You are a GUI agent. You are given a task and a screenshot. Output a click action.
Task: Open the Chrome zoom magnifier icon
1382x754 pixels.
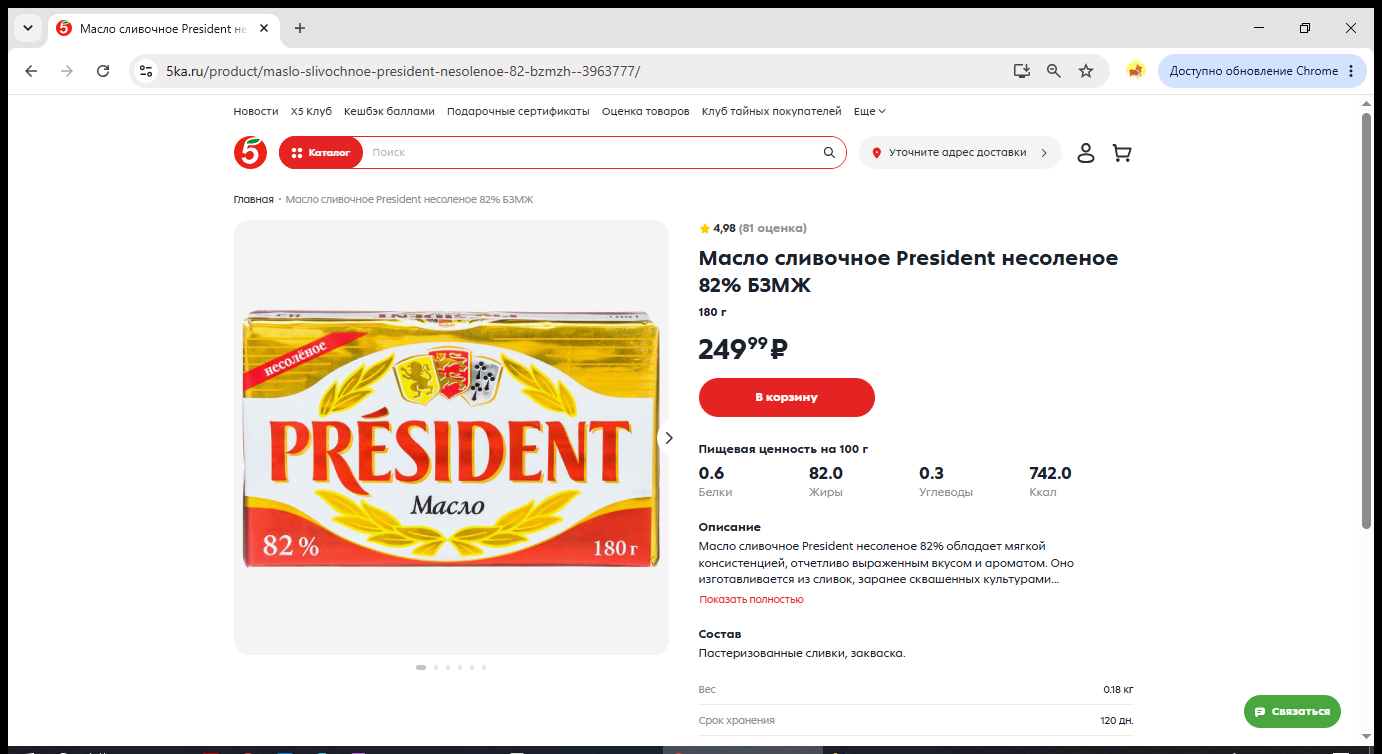click(x=1054, y=71)
